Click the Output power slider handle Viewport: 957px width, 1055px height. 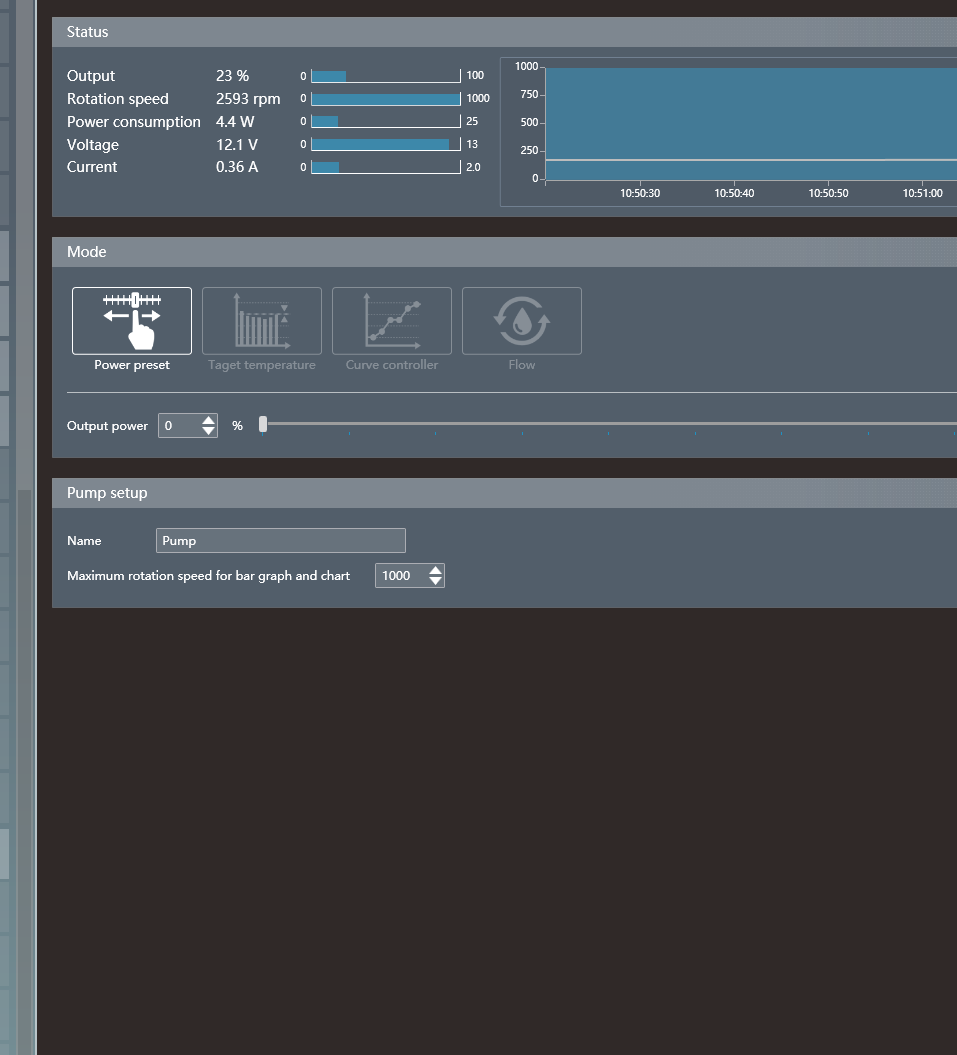click(x=263, y=425)
